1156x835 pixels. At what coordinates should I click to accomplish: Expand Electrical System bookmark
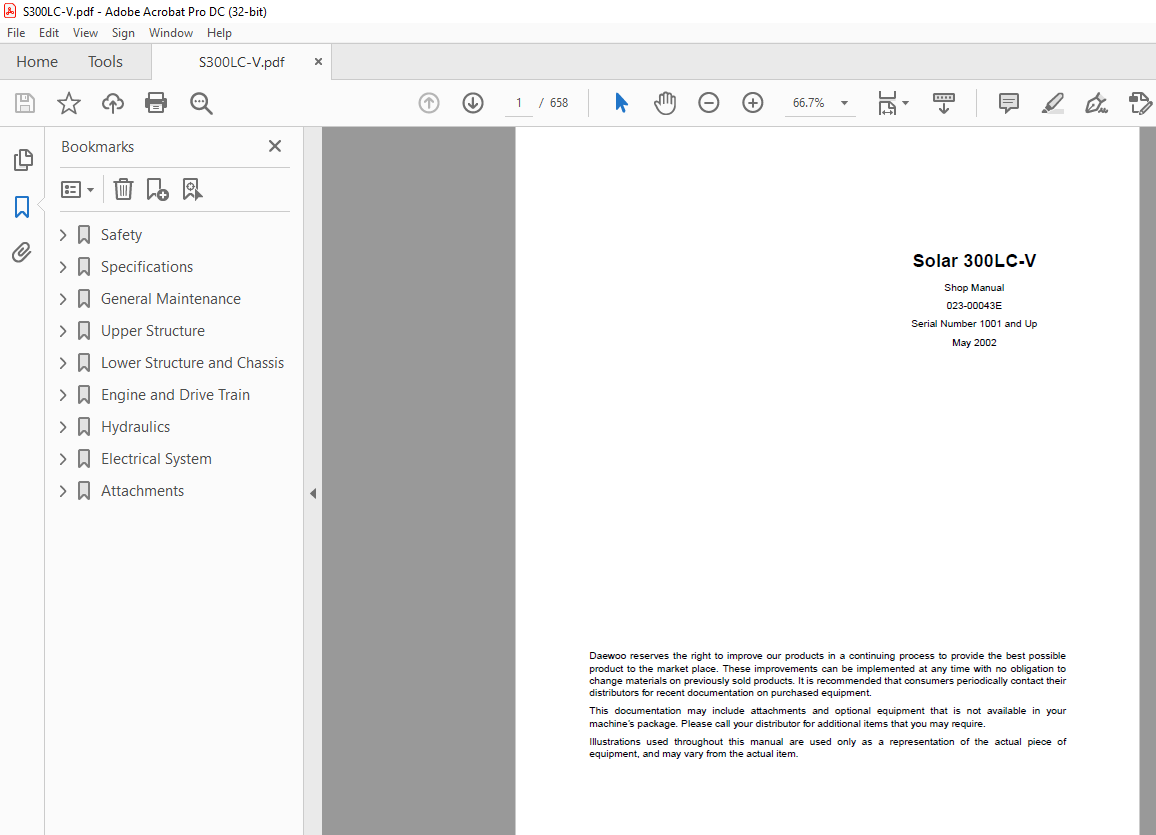pos(63,459)
